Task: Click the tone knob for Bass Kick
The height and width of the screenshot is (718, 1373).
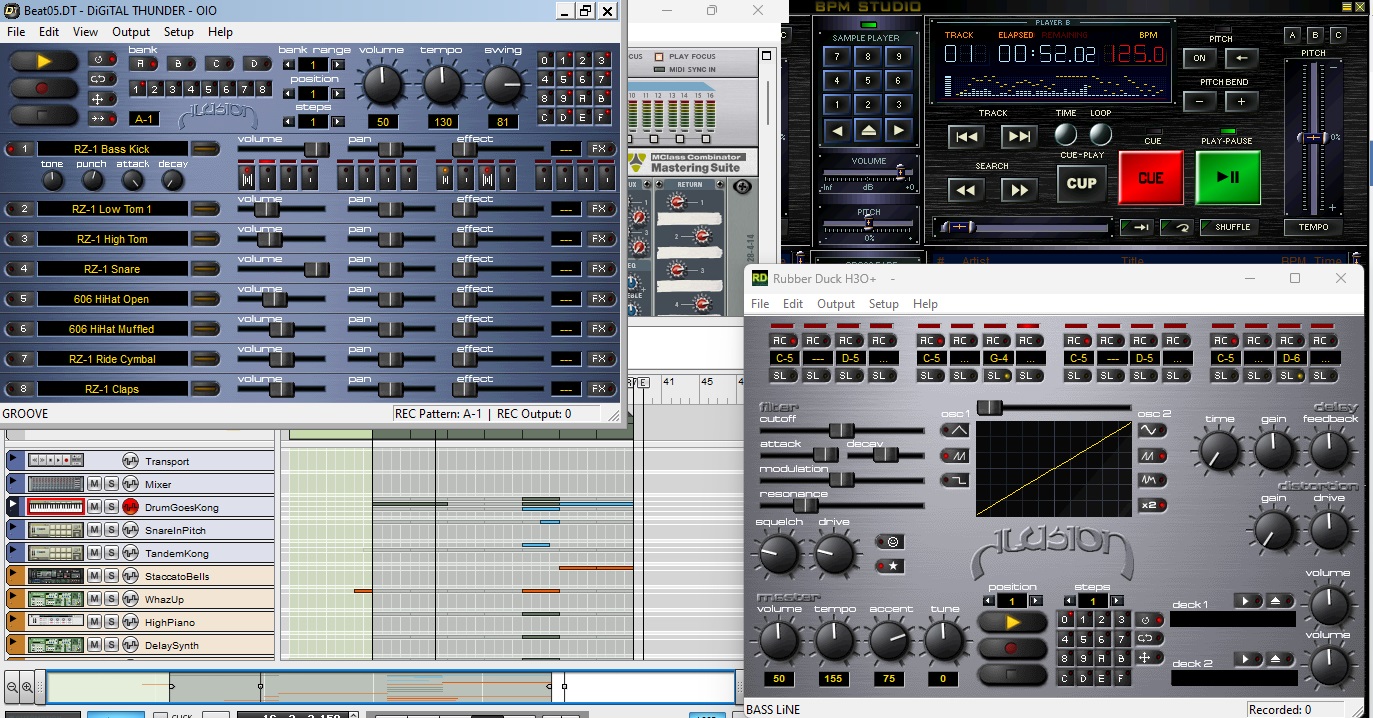Action: (x=52, y=181)
